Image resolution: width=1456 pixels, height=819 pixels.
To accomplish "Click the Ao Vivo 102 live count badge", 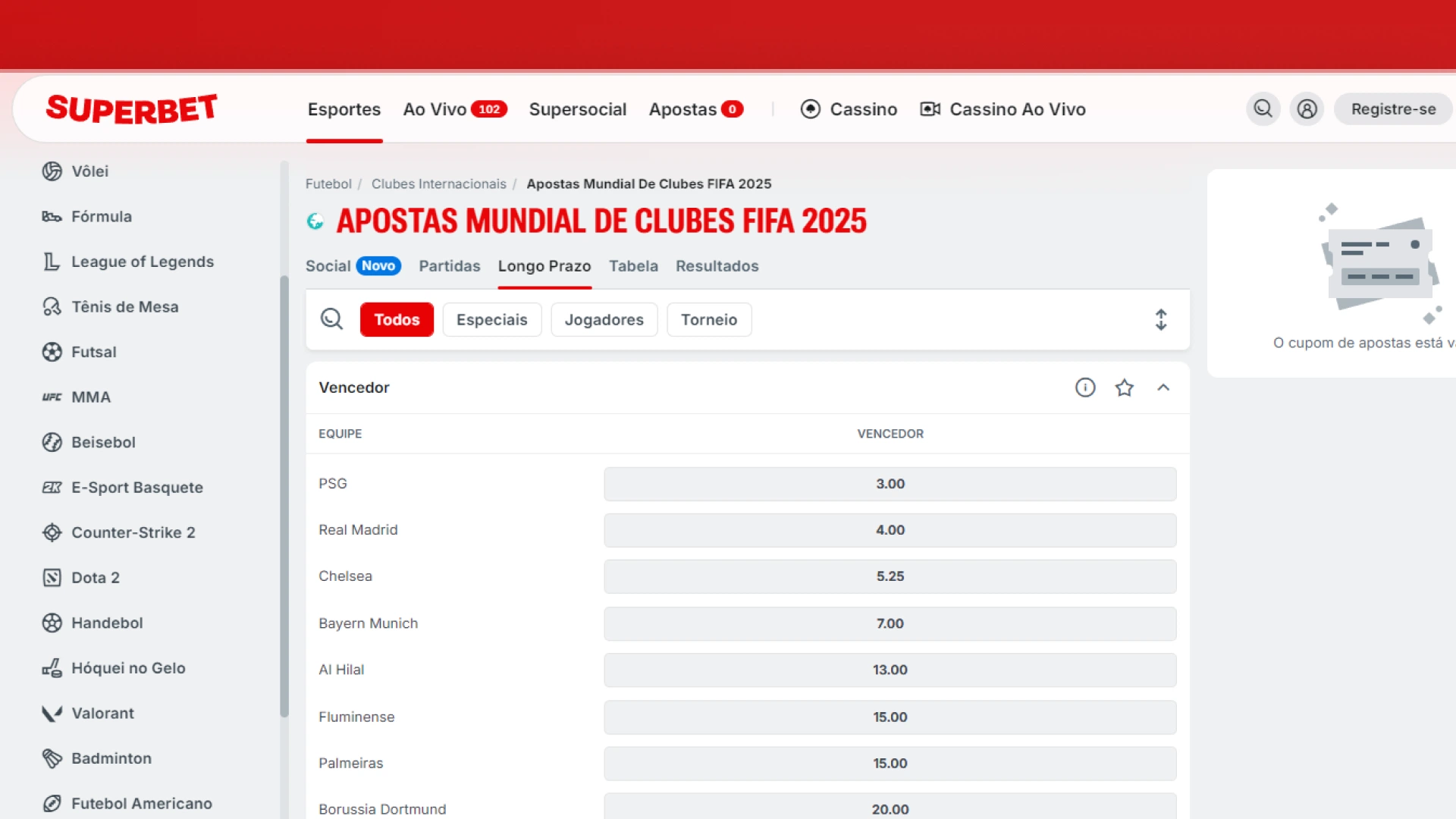I will (489, 109).
